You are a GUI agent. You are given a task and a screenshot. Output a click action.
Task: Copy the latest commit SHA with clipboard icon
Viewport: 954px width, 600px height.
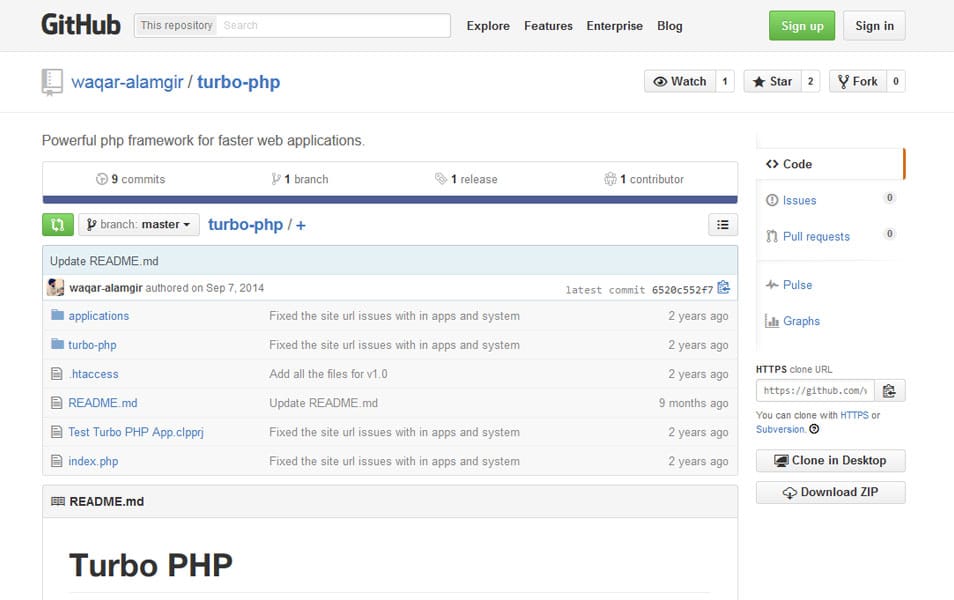pyautogui.click(x=723, y=287)
